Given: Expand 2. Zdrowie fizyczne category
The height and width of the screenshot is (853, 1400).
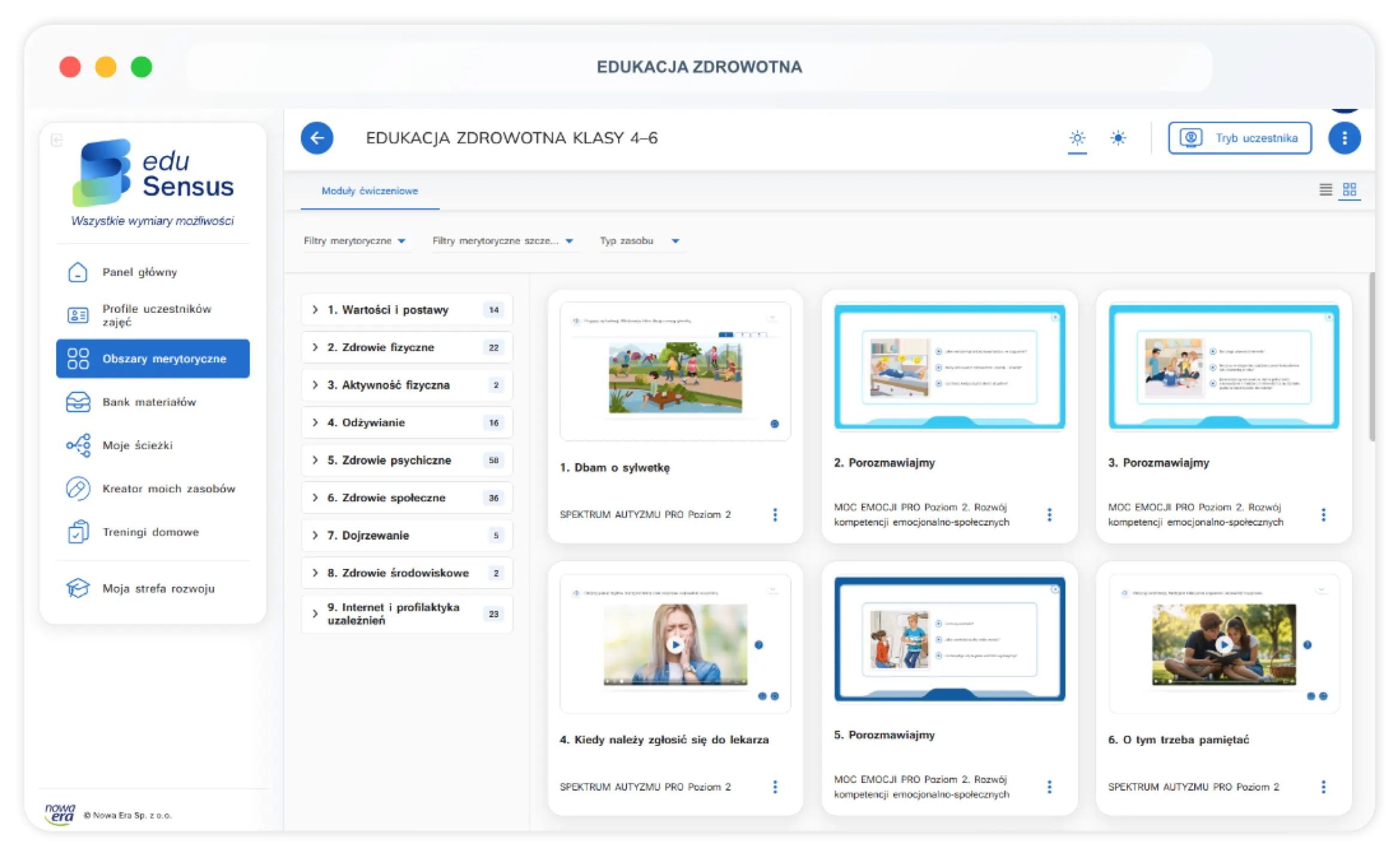Looking at the screenshot, I should pyautogui.click(x=407, y=348).
